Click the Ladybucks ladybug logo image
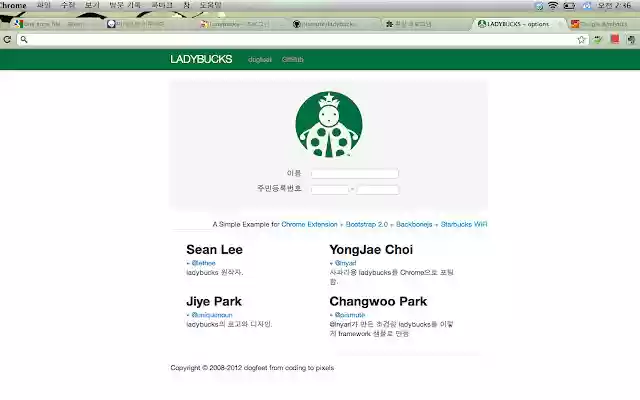This screenshot has width=640, height=400. 329,124
